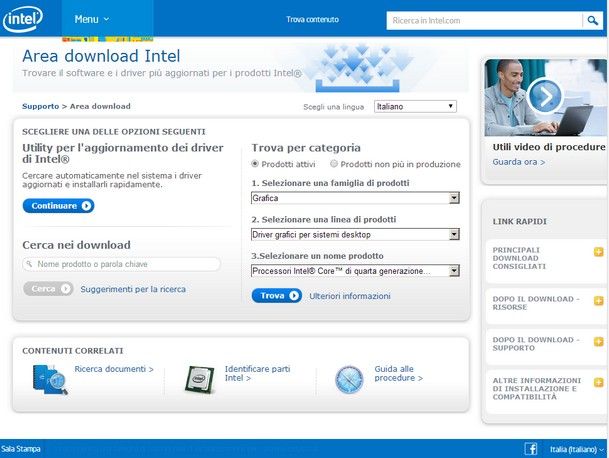This screenshot has height=458, width=609.
Task: Click the Intel logo
Action: click(23, 19)
